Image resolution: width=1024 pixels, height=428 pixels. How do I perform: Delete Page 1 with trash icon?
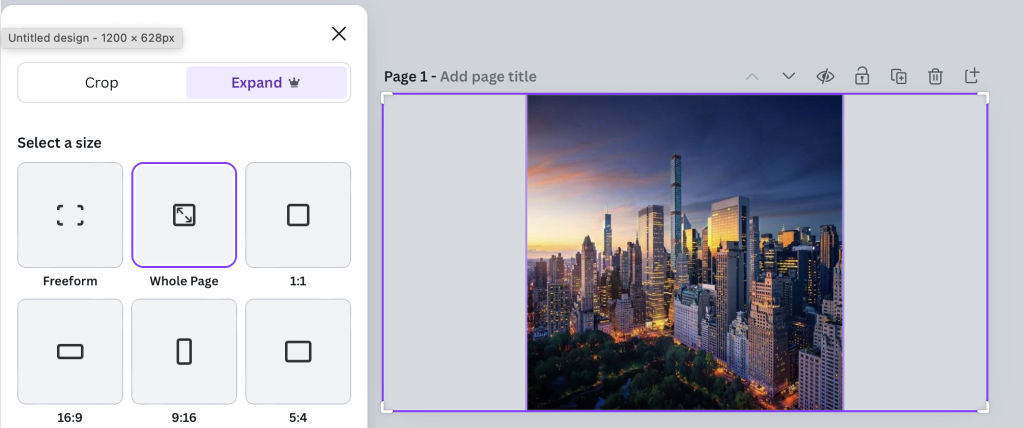[x=935, y=77]
